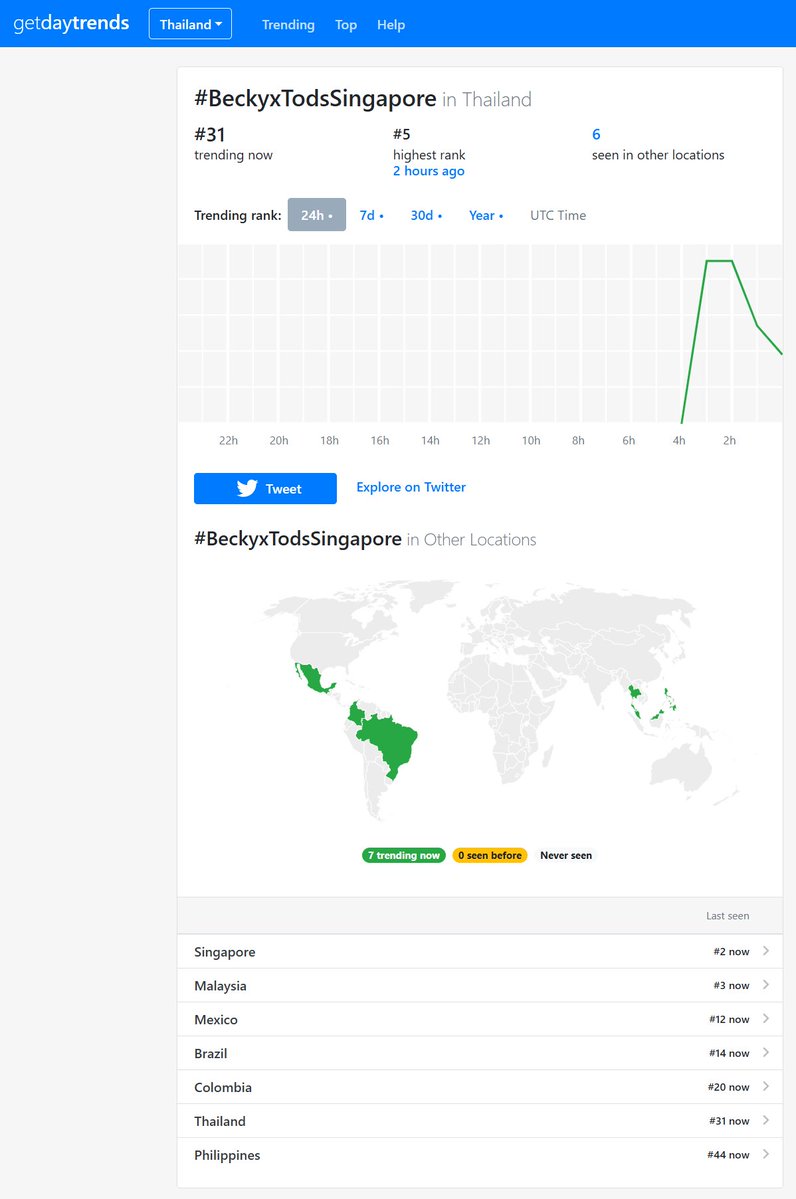Open Explore on Twitter link
Screen dimensions: 796x1199
pos(411,487)
